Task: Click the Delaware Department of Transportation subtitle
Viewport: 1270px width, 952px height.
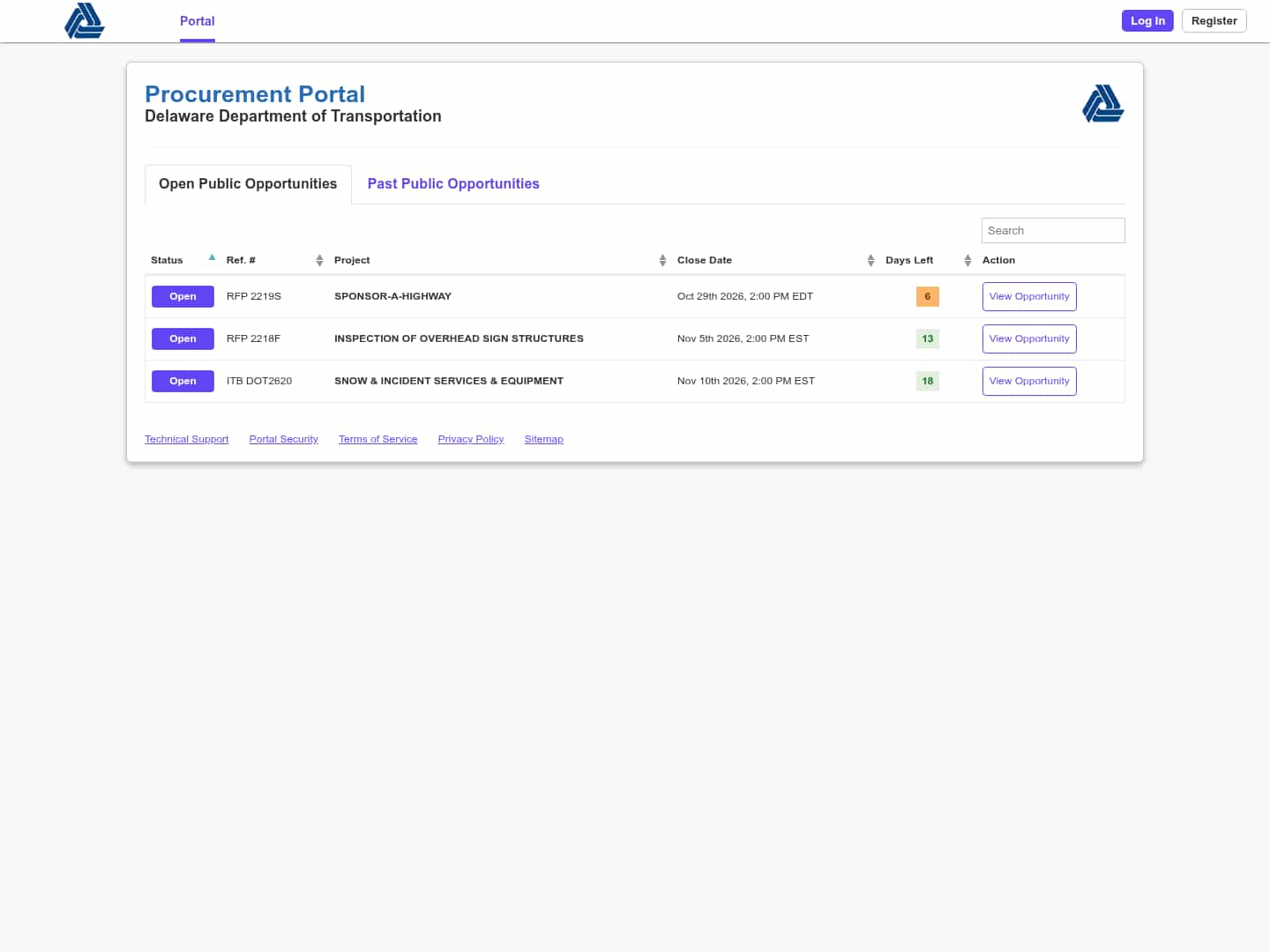Action: (x=293, y=116)
